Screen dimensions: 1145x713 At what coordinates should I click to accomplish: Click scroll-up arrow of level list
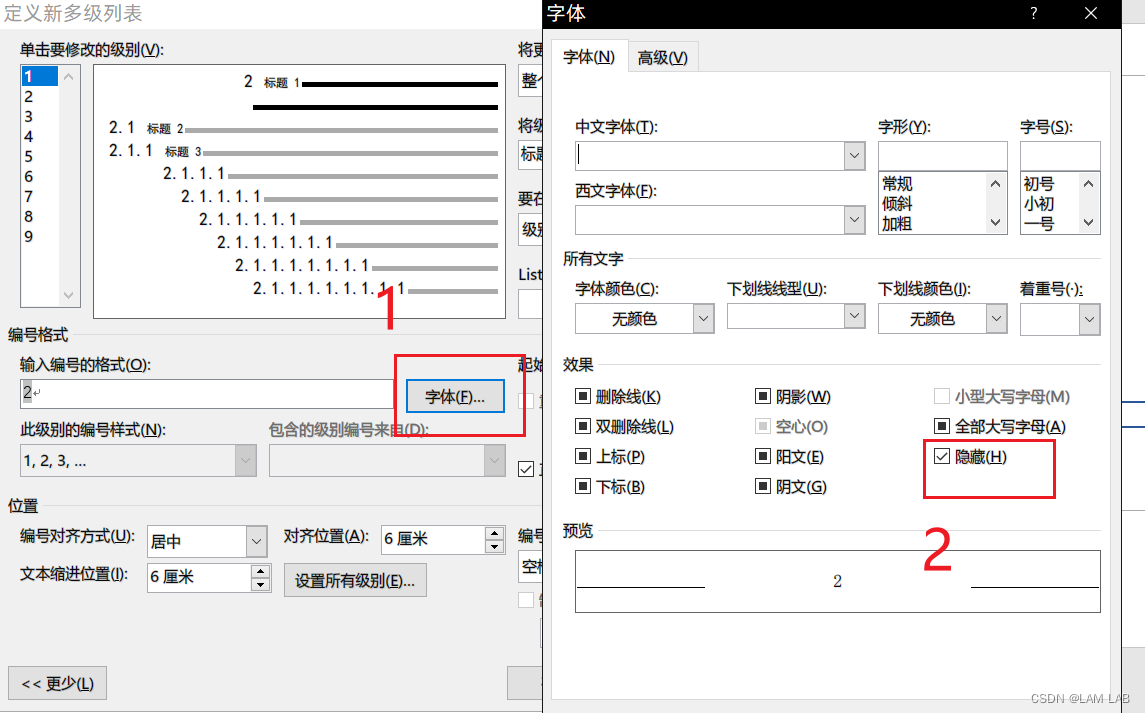point(68,76)
